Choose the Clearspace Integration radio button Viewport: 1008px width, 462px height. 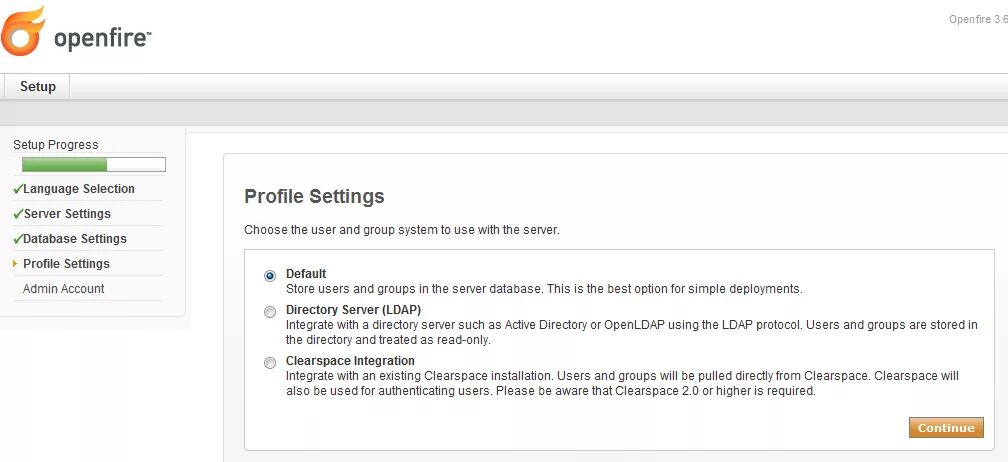point(270,363)
